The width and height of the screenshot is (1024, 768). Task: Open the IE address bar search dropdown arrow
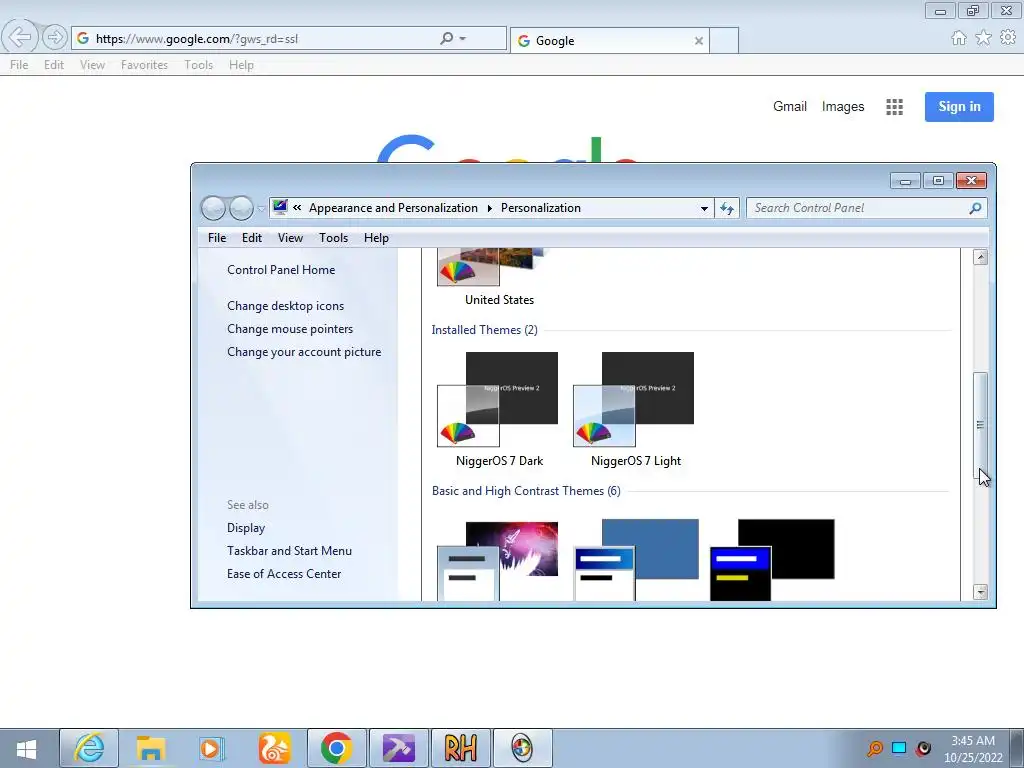click(x=462, y=39)
